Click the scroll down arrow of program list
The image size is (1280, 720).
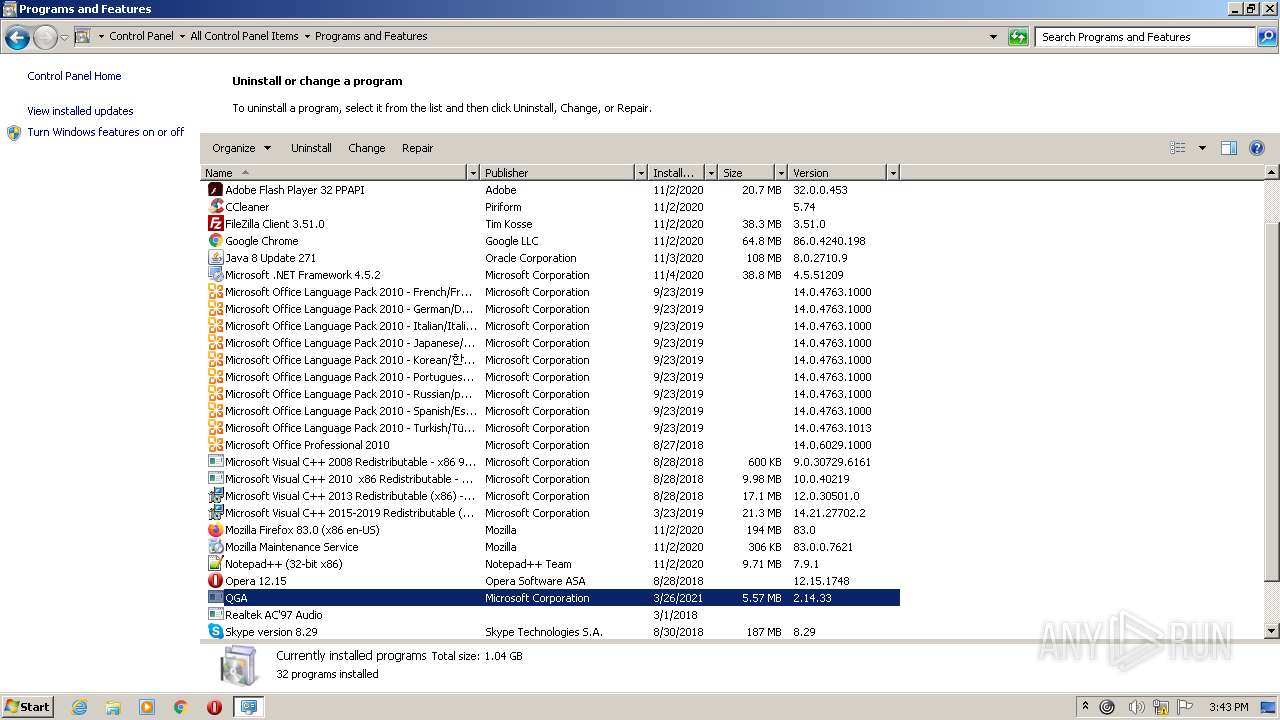1272,632
